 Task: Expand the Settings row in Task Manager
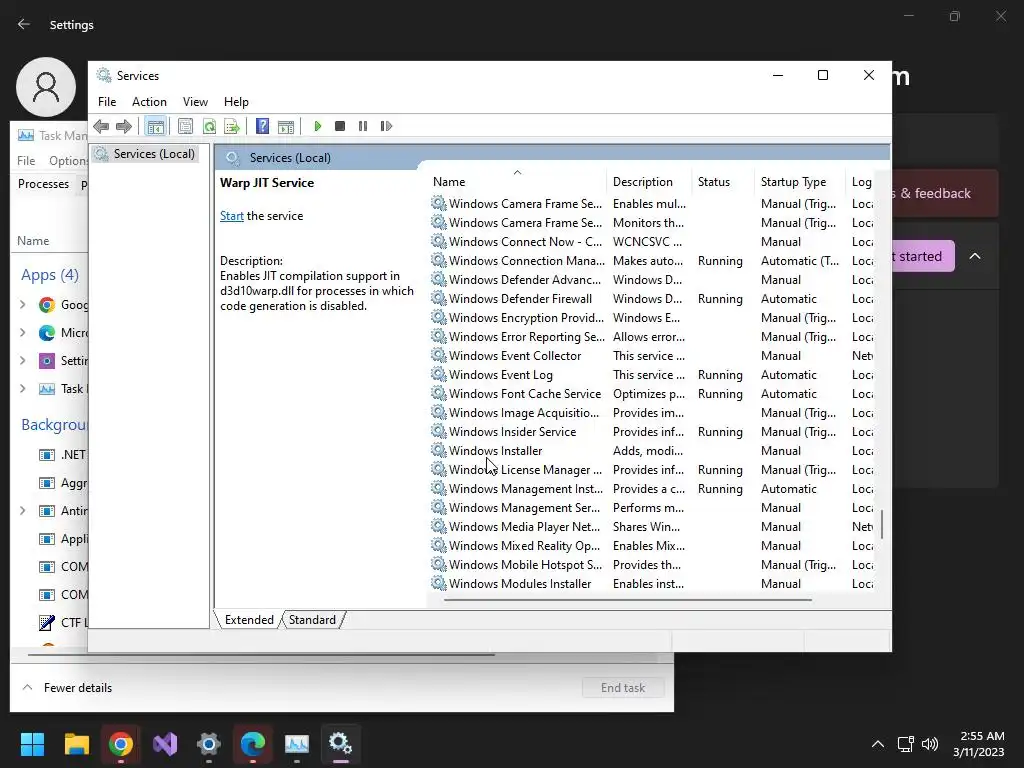[23, 360]
